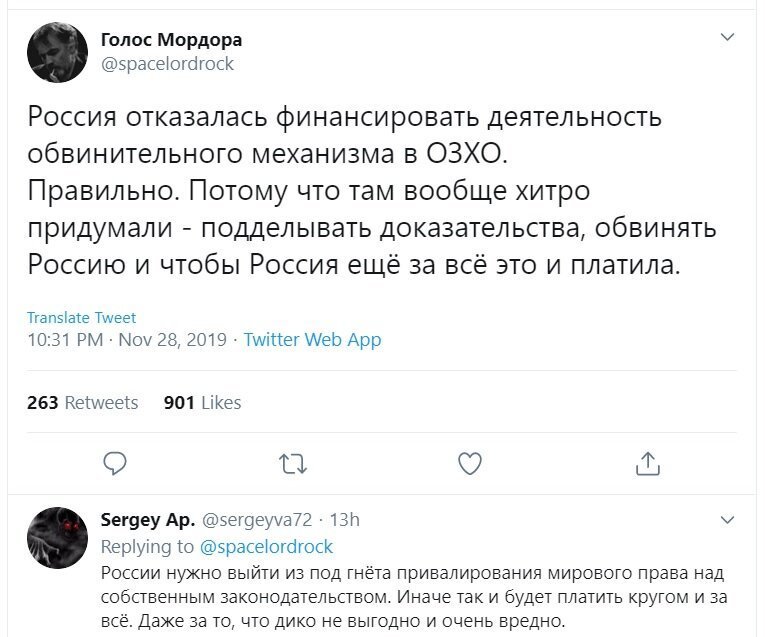View the 263 Retweets list
The image size is (765, 637).
click(x=82, y=402)
